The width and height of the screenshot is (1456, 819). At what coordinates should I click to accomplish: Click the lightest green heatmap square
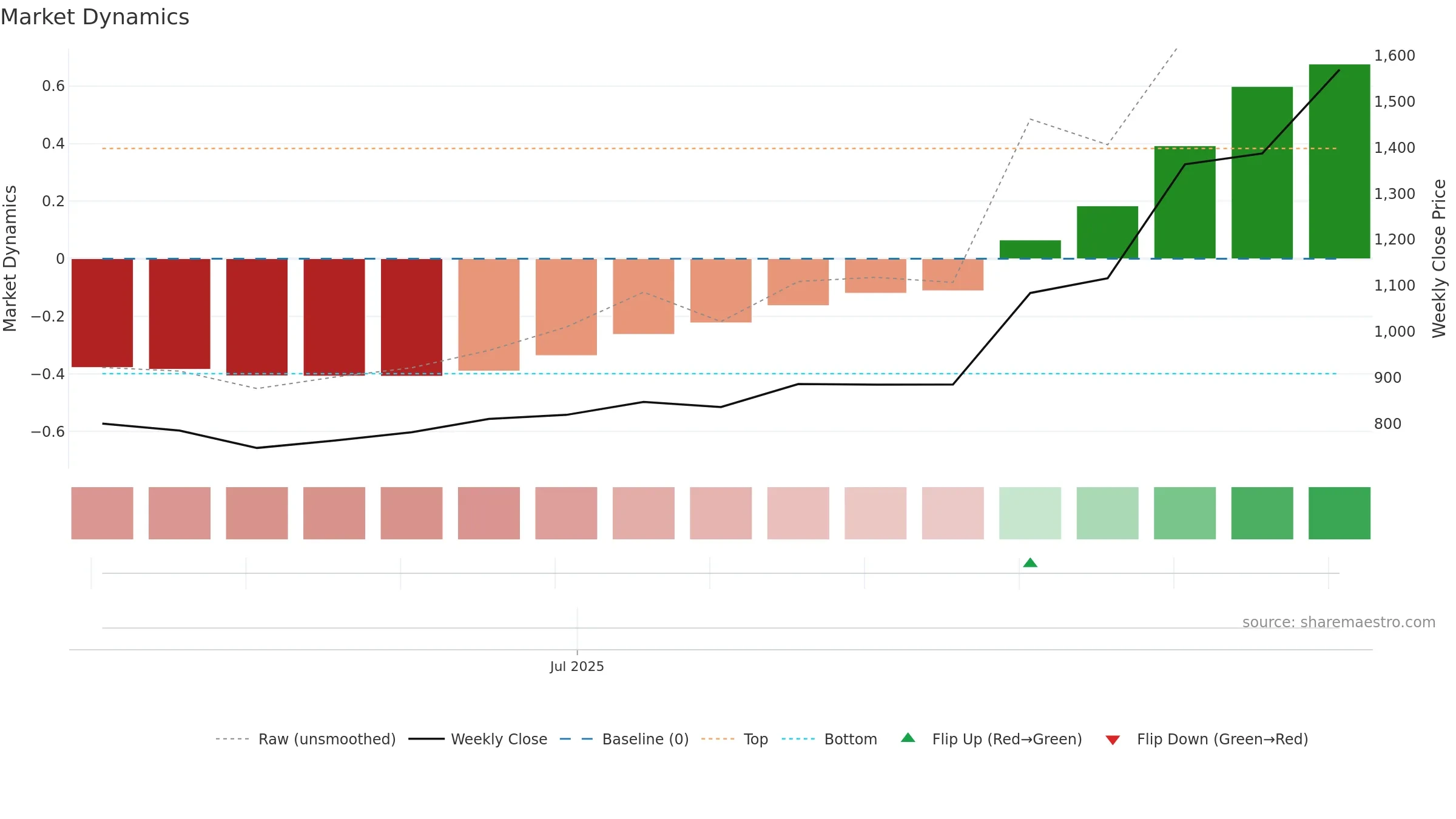(x=1030, y=513)
